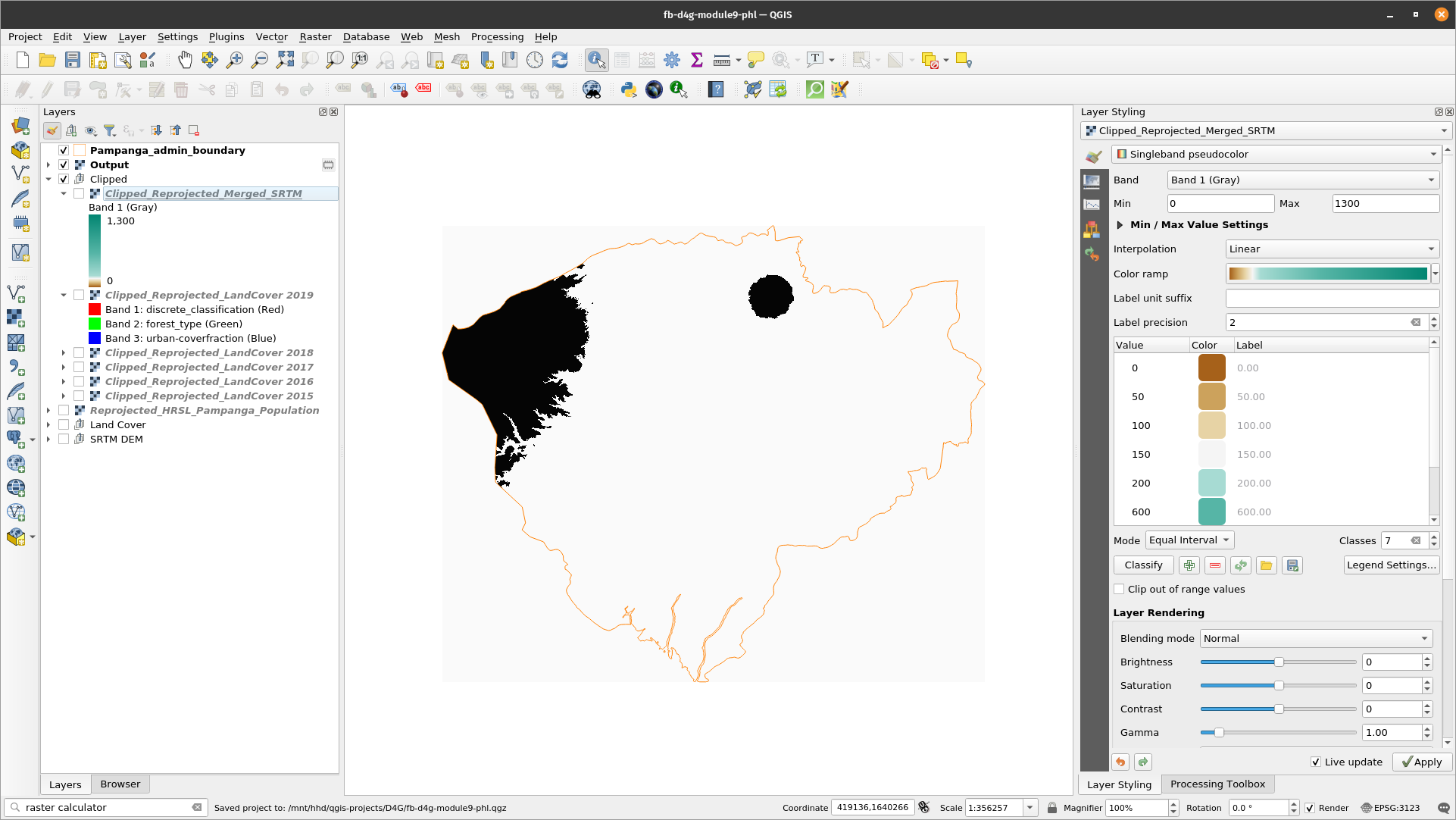Click the Classify button
Viewport: 1456px width, 820px height.
(x=1143, y=566)
